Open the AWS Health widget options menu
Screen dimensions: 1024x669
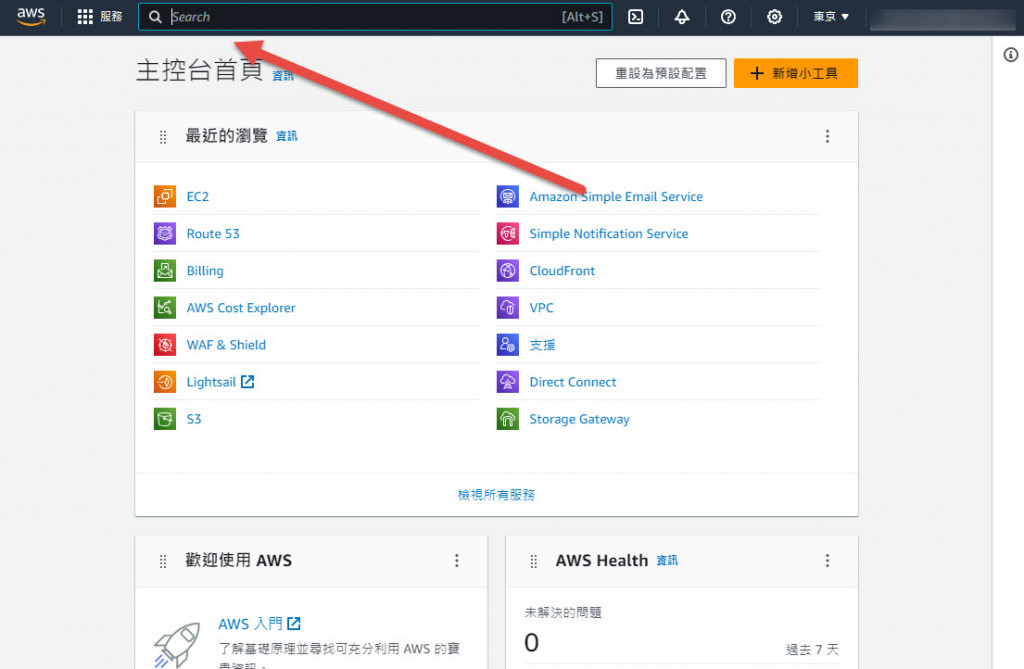click(x=827, y=561)
